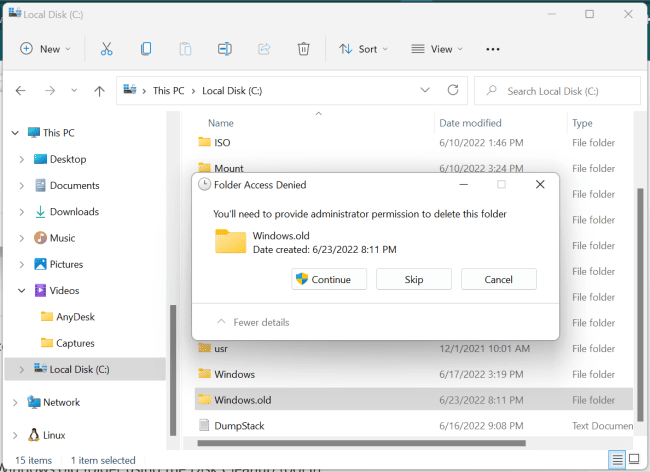650x472 pixels.
Task: Open the New dropdown menu
Action: coord(45,49)
